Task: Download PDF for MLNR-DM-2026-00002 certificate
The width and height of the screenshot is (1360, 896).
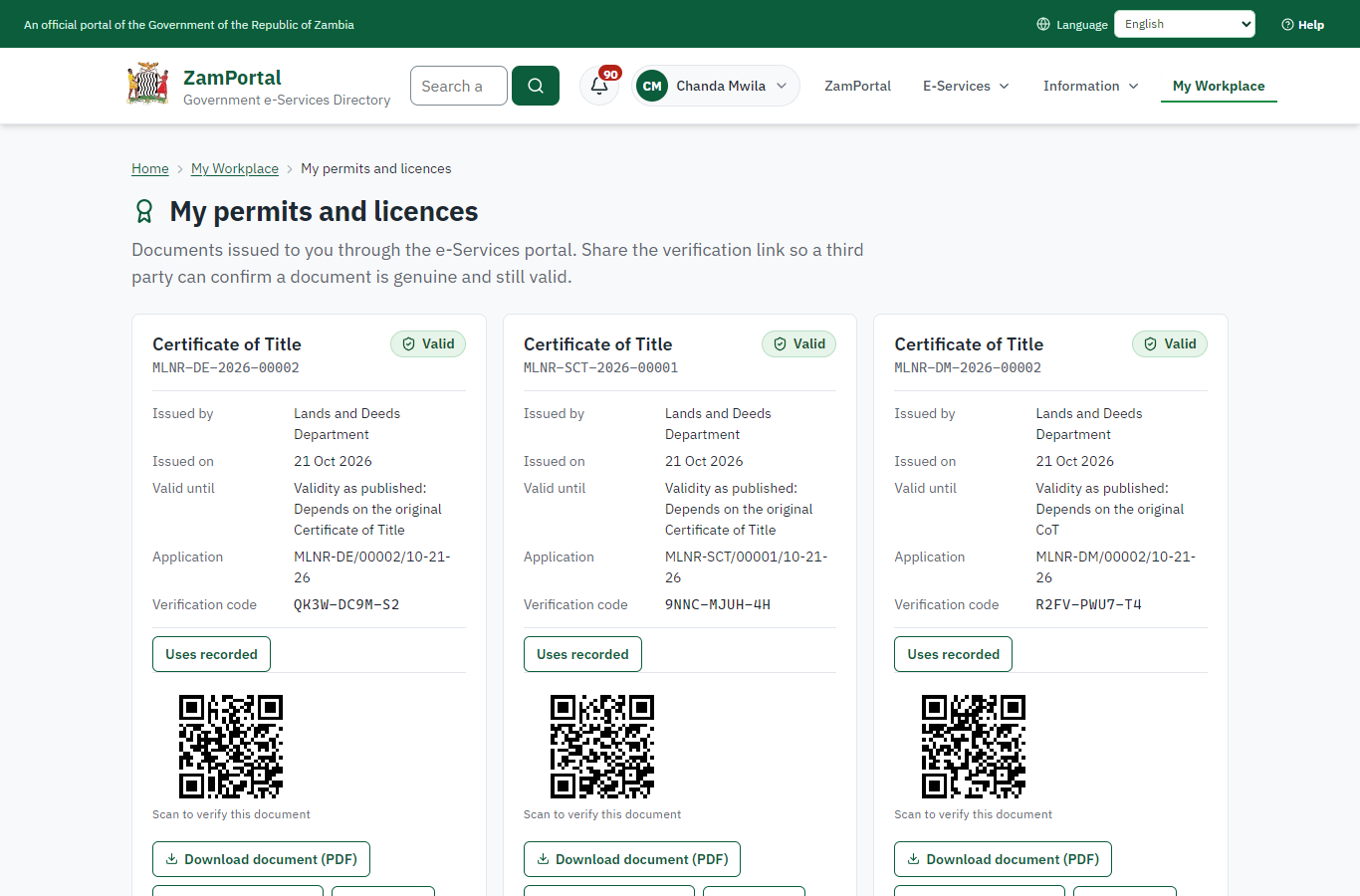Action: pos(1003,859)
